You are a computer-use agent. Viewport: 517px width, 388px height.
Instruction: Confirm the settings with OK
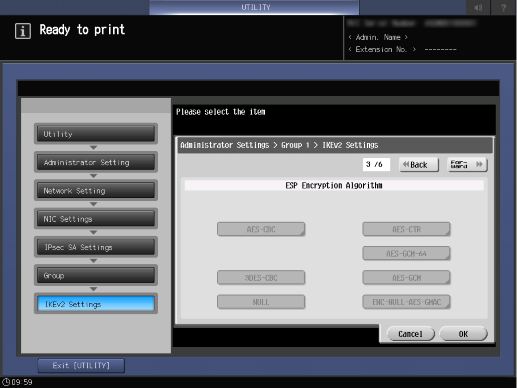click(463, 334)
